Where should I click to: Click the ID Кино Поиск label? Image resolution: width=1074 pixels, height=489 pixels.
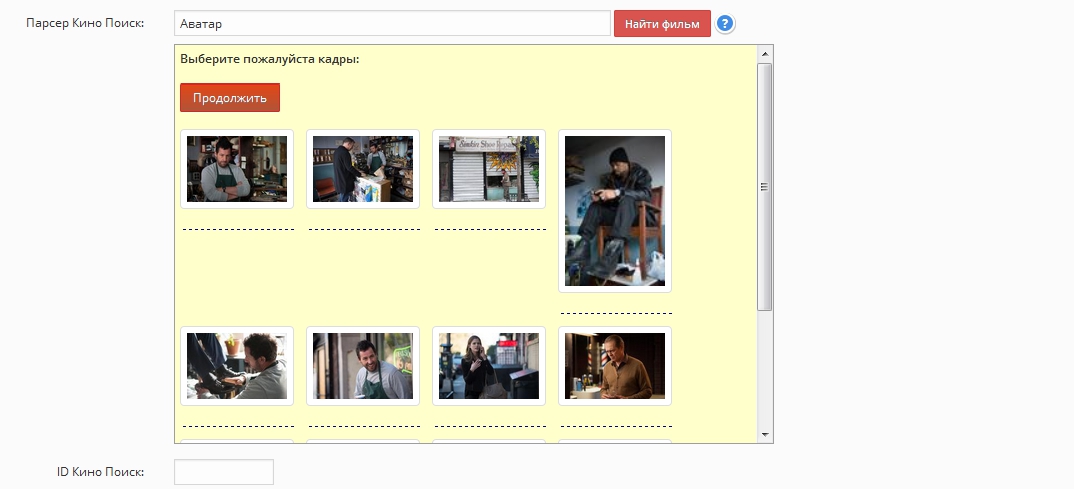pos(101,472)
